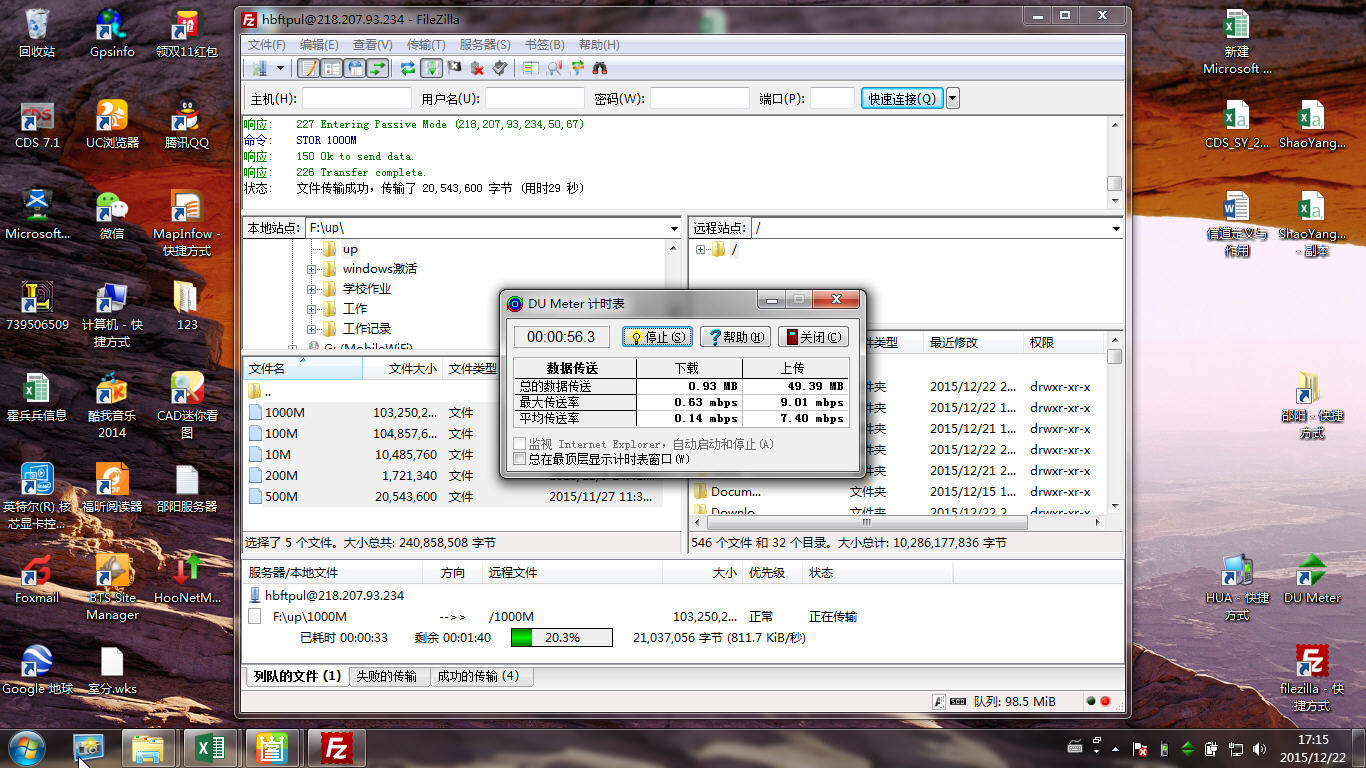Focus the 主机(H) host field
The image size is (1366, 768).
[x=357, y=98]
